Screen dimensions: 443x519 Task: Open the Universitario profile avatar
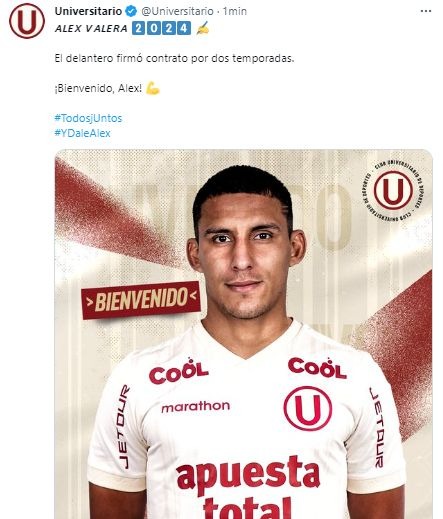pos(27,21)
